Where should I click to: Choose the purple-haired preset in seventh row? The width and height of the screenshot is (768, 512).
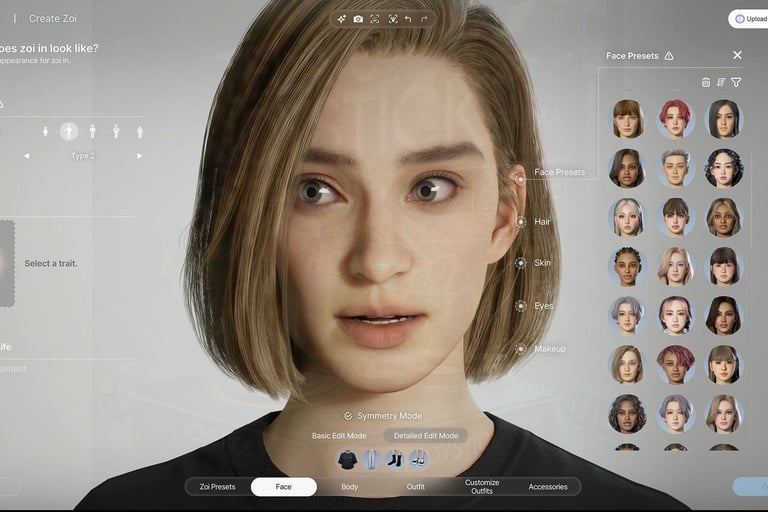click(x=675, y=414)
